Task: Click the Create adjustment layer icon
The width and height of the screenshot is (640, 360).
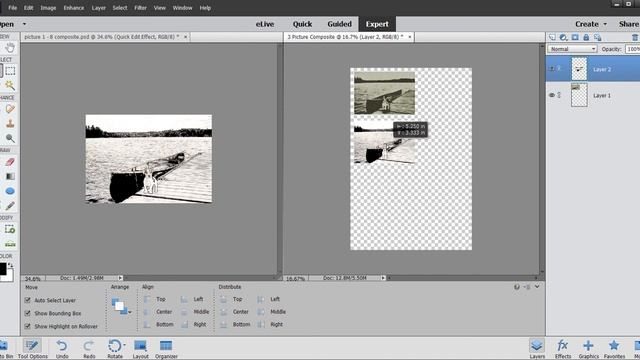Action: click(x=563, y=37)
